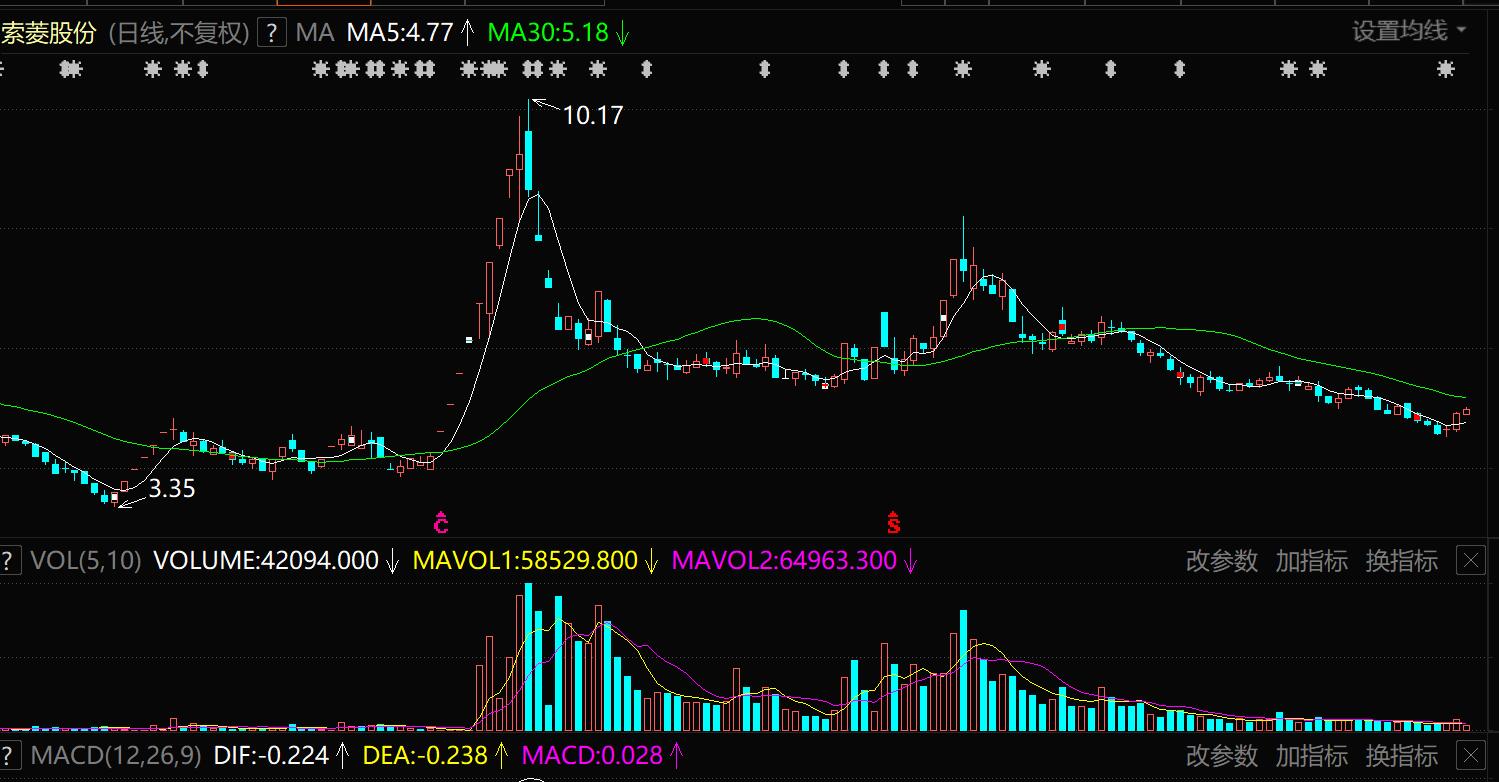Click 改参数 in the VOL panel

click(1221, 561)
